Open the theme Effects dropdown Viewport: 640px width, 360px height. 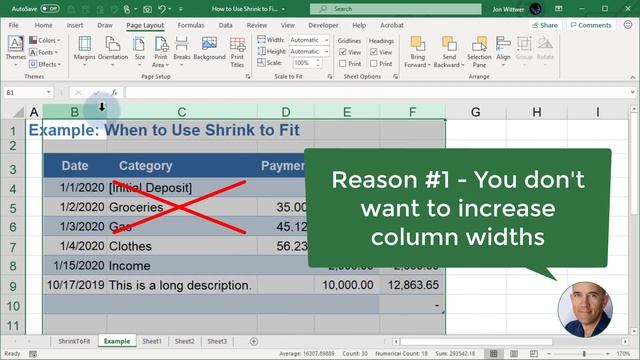pos(45,64)
